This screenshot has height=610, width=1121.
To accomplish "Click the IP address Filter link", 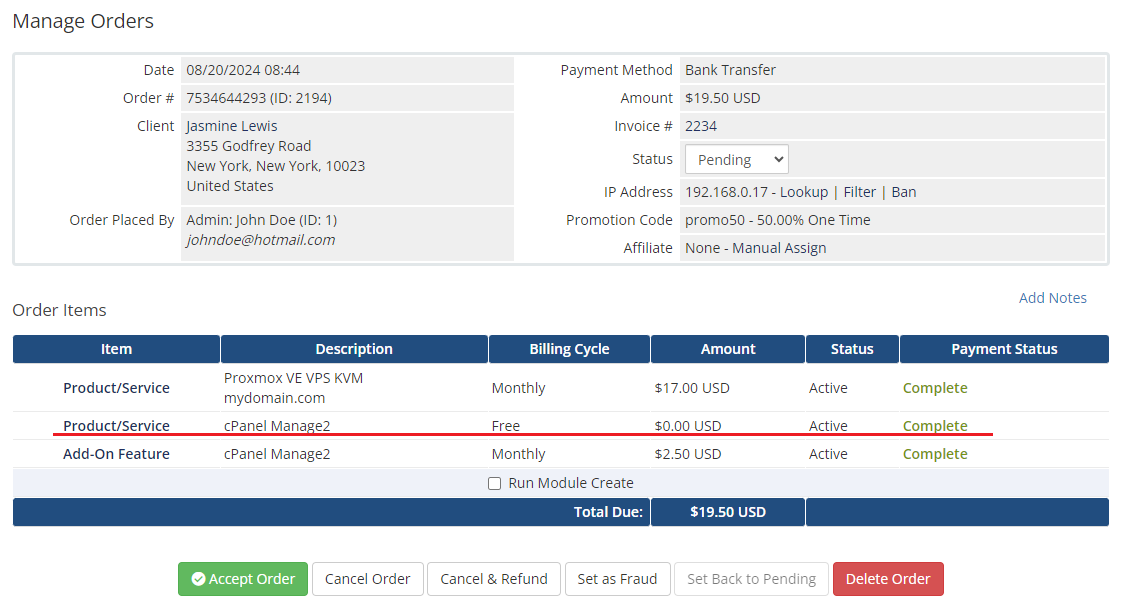I will [859, 192].
